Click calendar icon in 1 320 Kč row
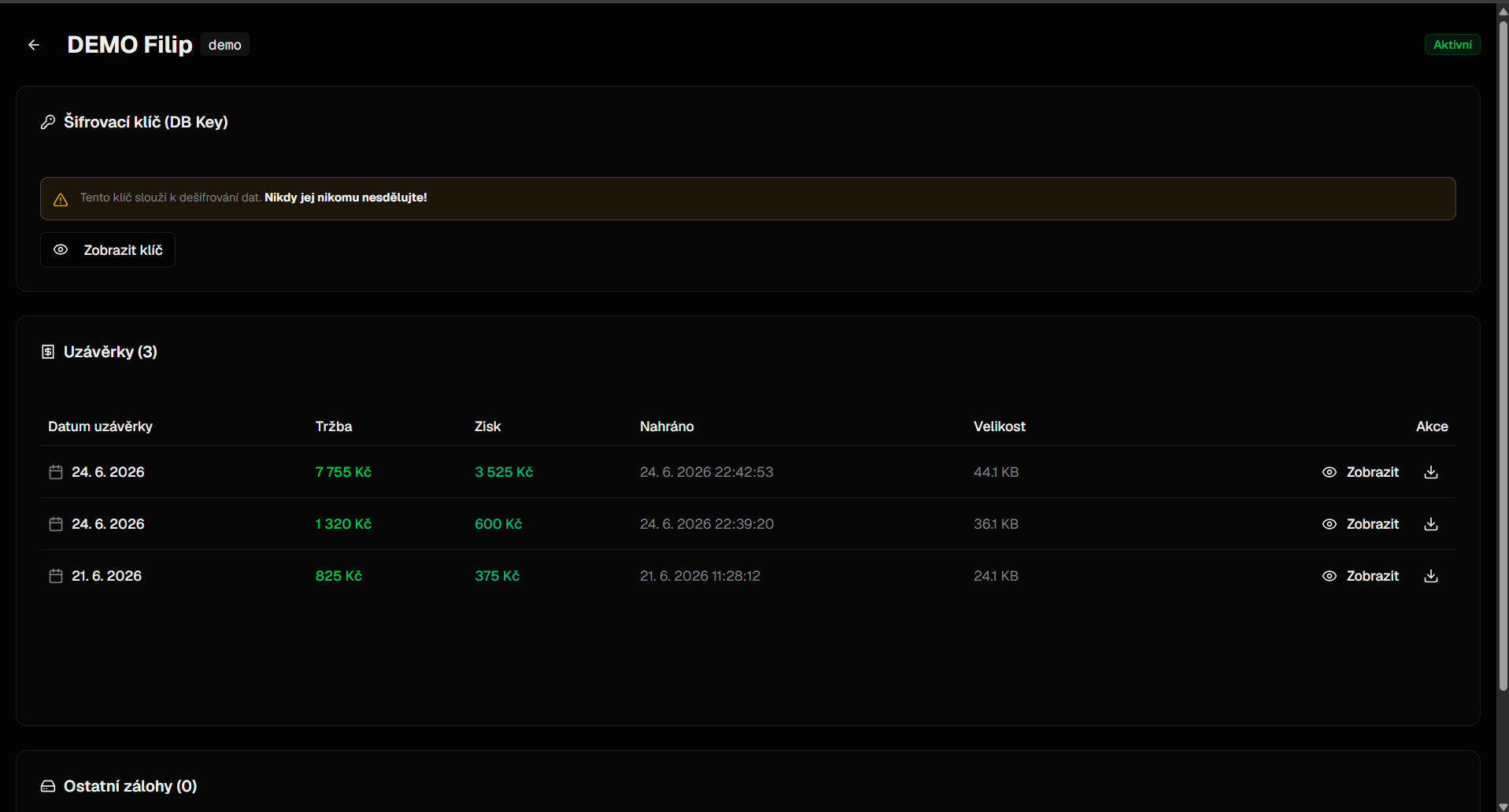Screen dimensions: 1509x812 (x=56, y=524)
